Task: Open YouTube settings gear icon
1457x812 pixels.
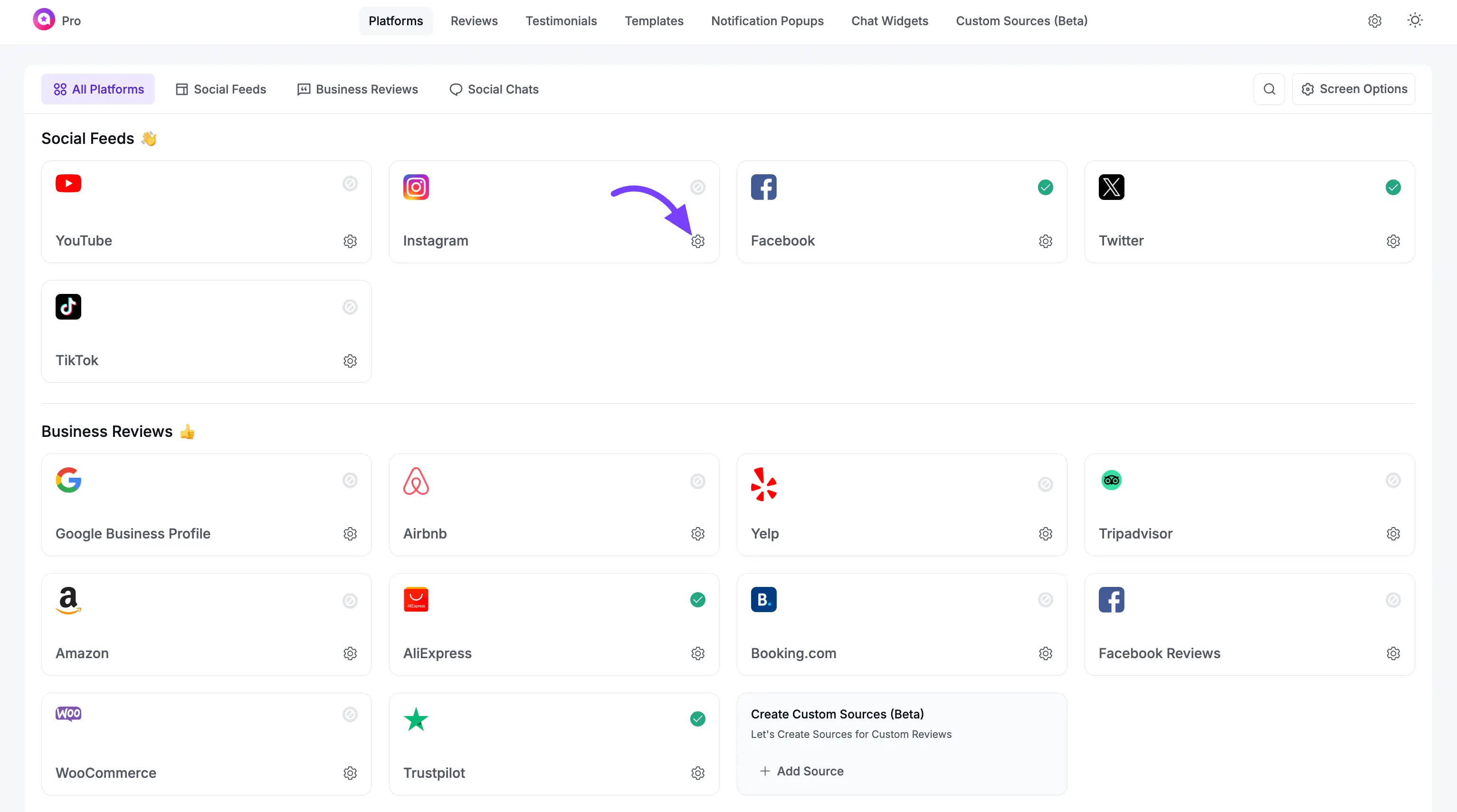Action: [x=350, y=241]
